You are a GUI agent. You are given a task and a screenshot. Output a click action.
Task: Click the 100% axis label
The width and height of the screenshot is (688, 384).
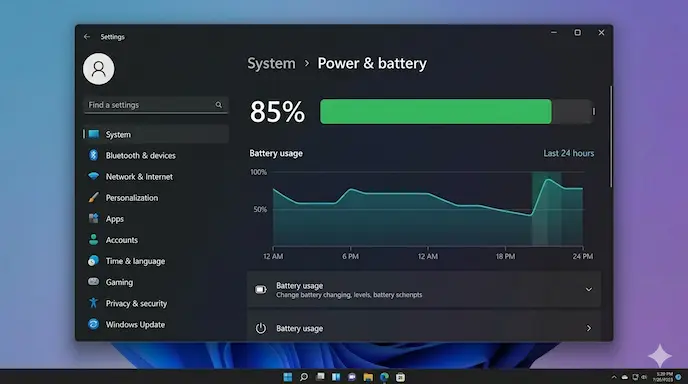coord(258,172)
